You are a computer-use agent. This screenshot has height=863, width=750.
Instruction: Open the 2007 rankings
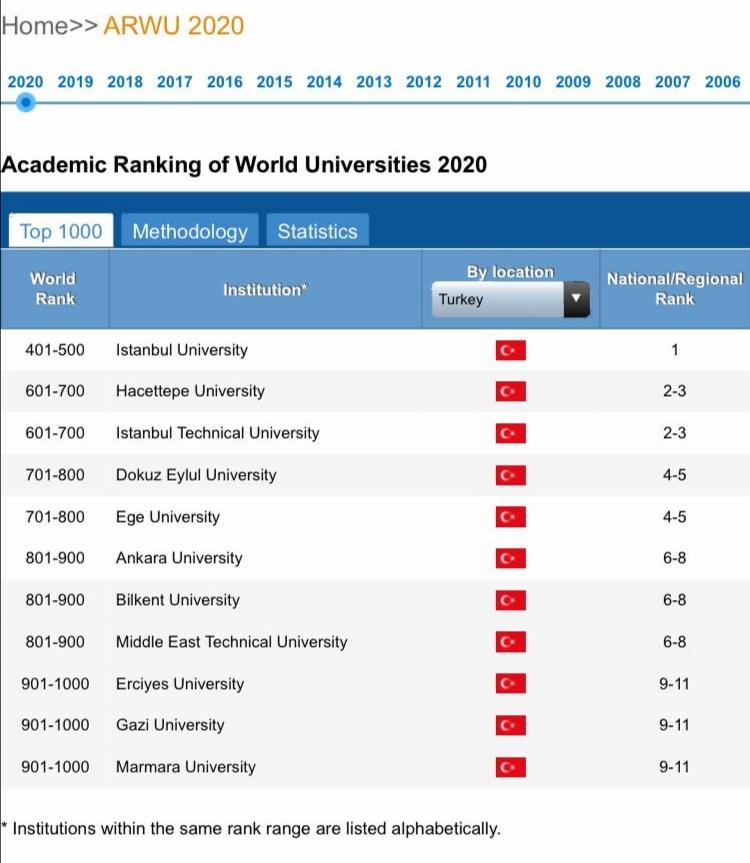coord(672,82)
